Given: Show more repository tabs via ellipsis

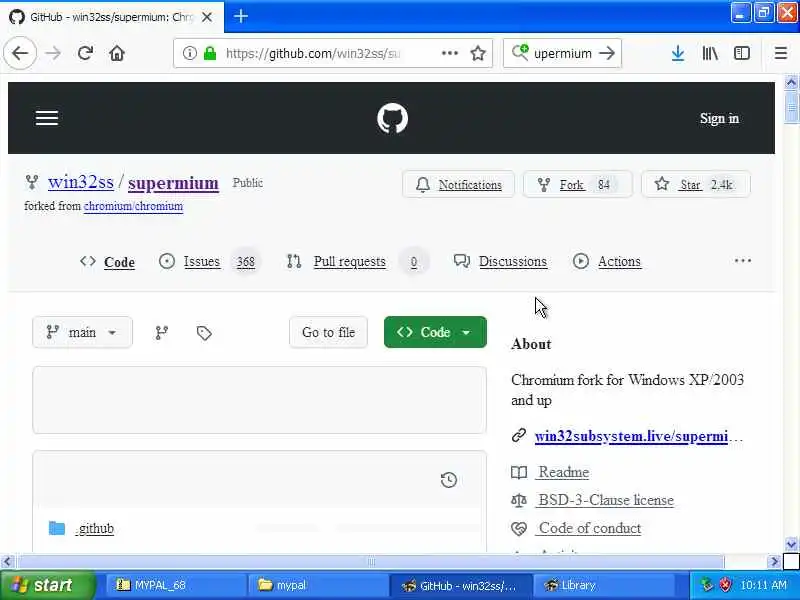Looking at the screenshot, I should (x=742, y=261).
